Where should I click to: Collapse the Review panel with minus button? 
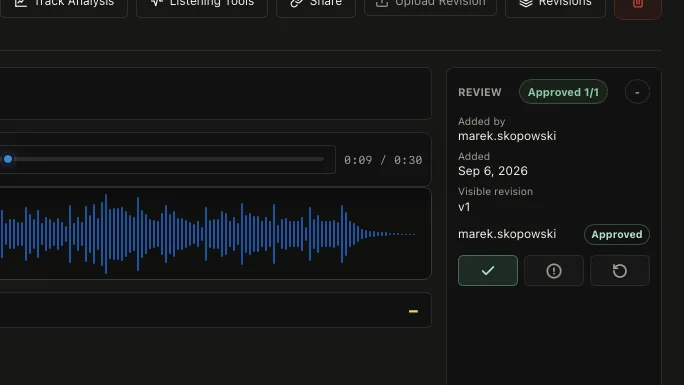click(637, 92)
